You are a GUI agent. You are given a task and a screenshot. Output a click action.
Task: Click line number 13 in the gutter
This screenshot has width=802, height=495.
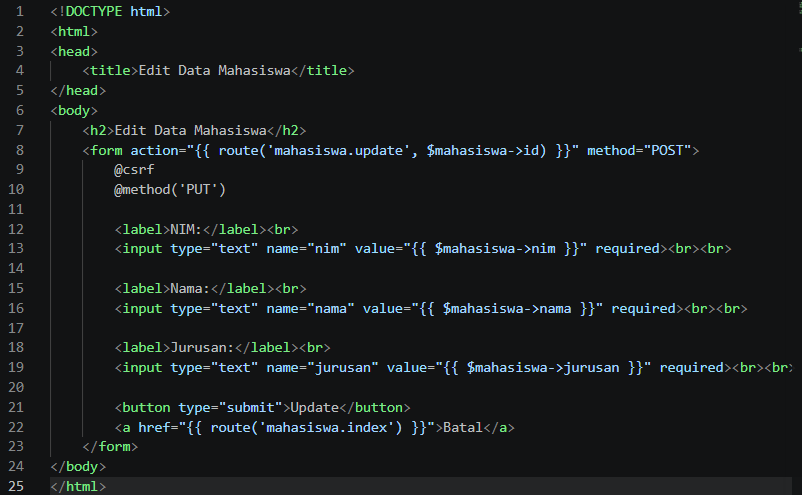pyautogui.click(x=16, y=249)
